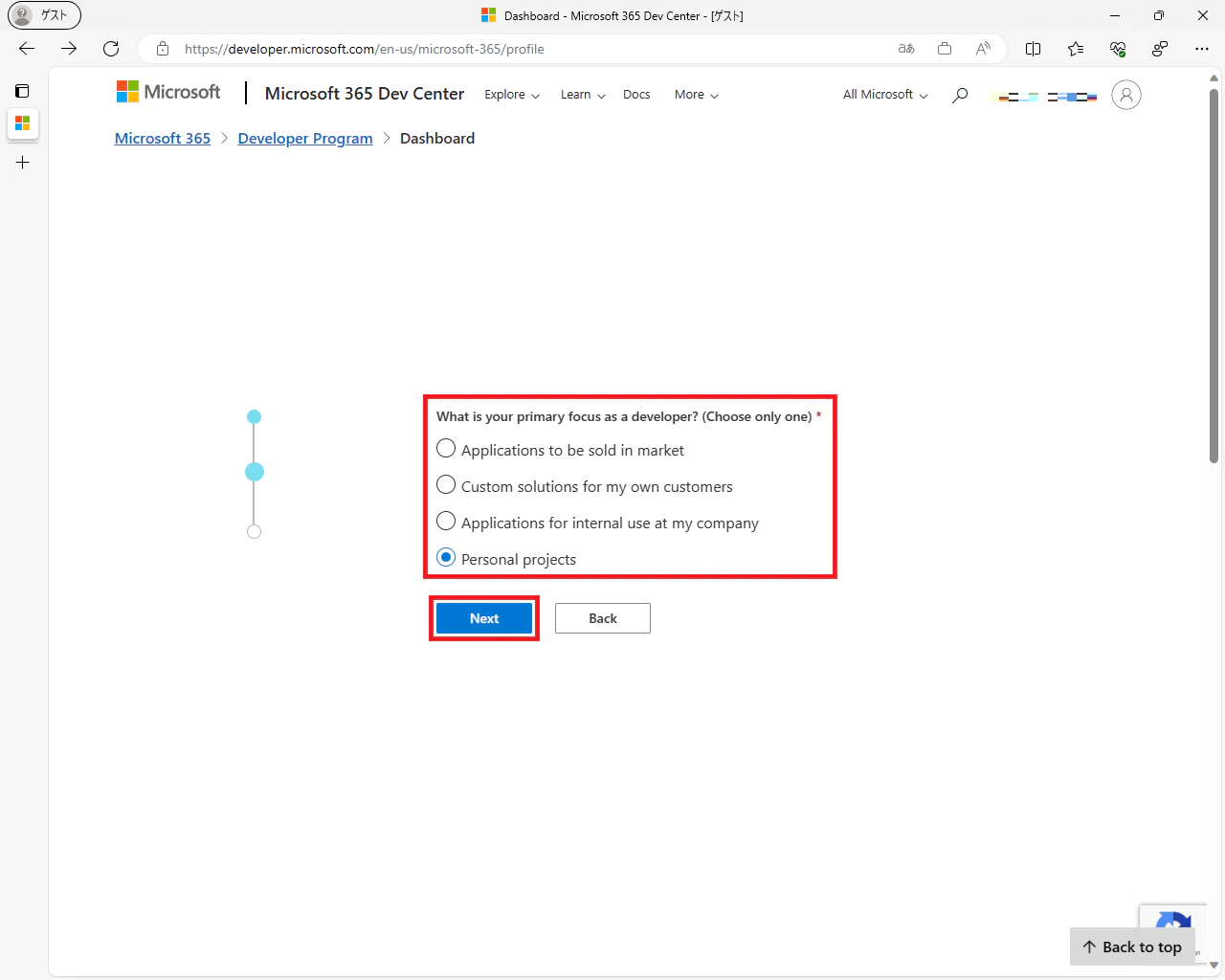Open Browser Essentials heart-pulse icon
Screen dimensions: 1225x980
click(1118, 49)
